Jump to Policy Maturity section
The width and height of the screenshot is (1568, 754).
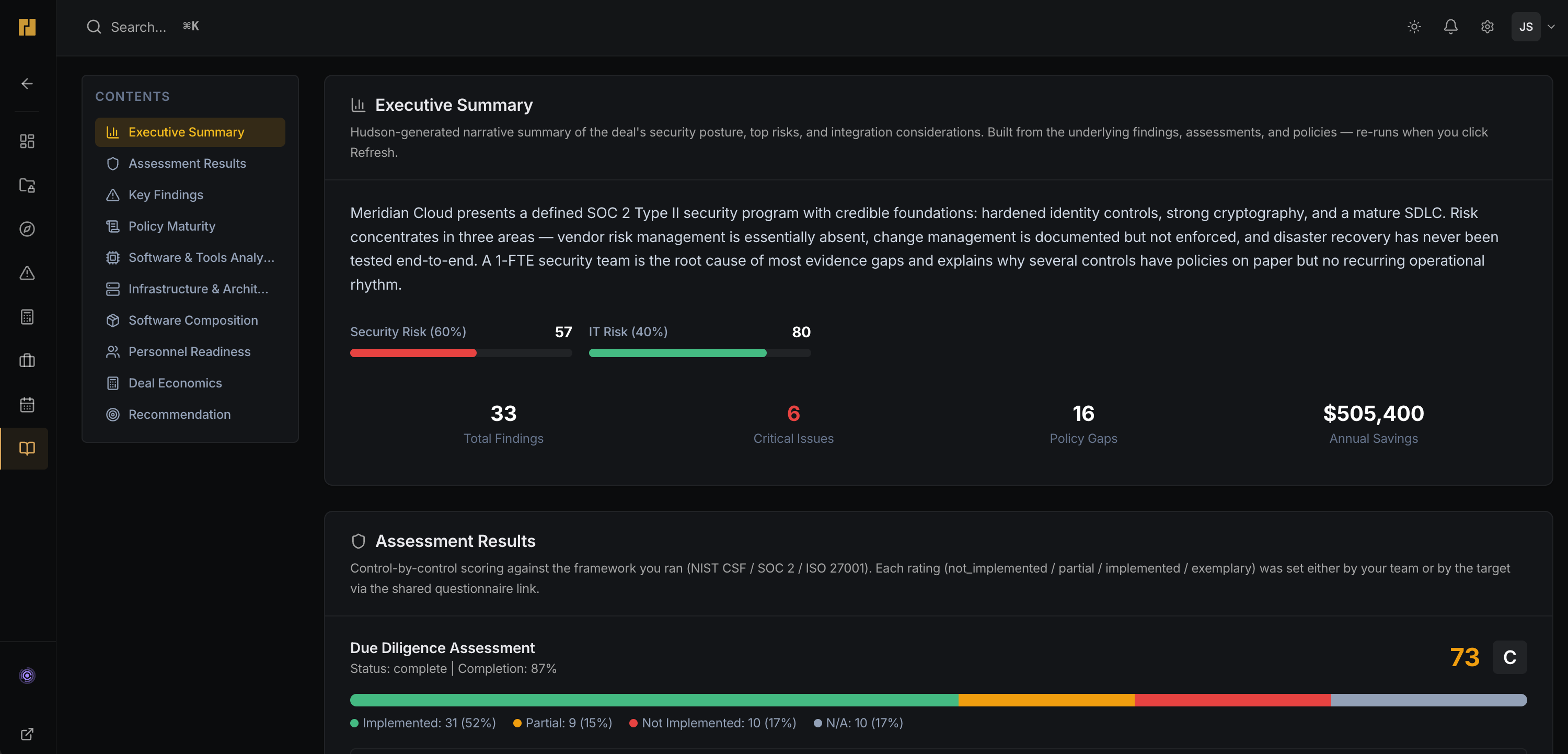(190, 226)
